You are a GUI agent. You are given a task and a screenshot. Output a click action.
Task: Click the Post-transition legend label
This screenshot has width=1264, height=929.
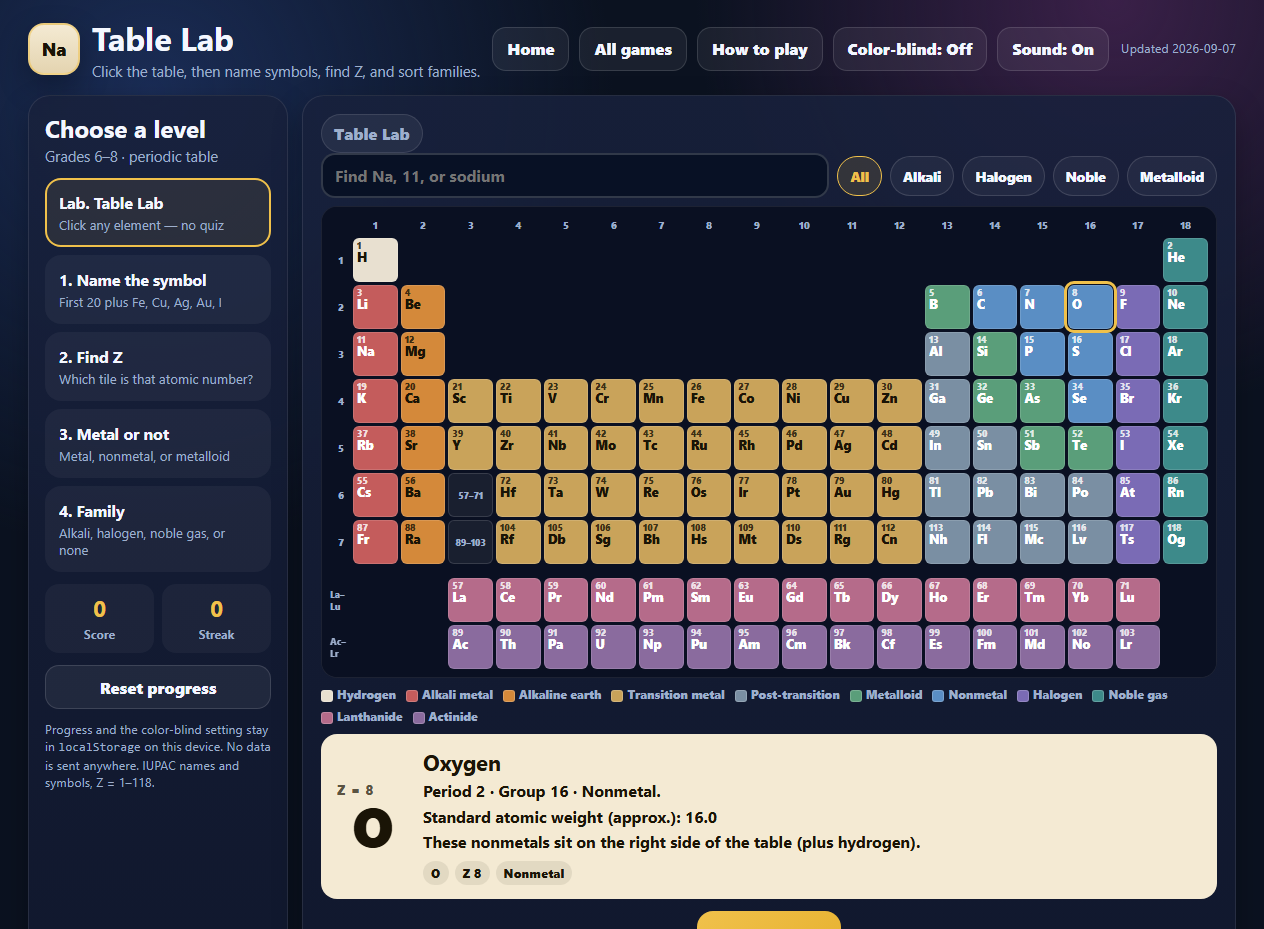[x=795, y=695]
